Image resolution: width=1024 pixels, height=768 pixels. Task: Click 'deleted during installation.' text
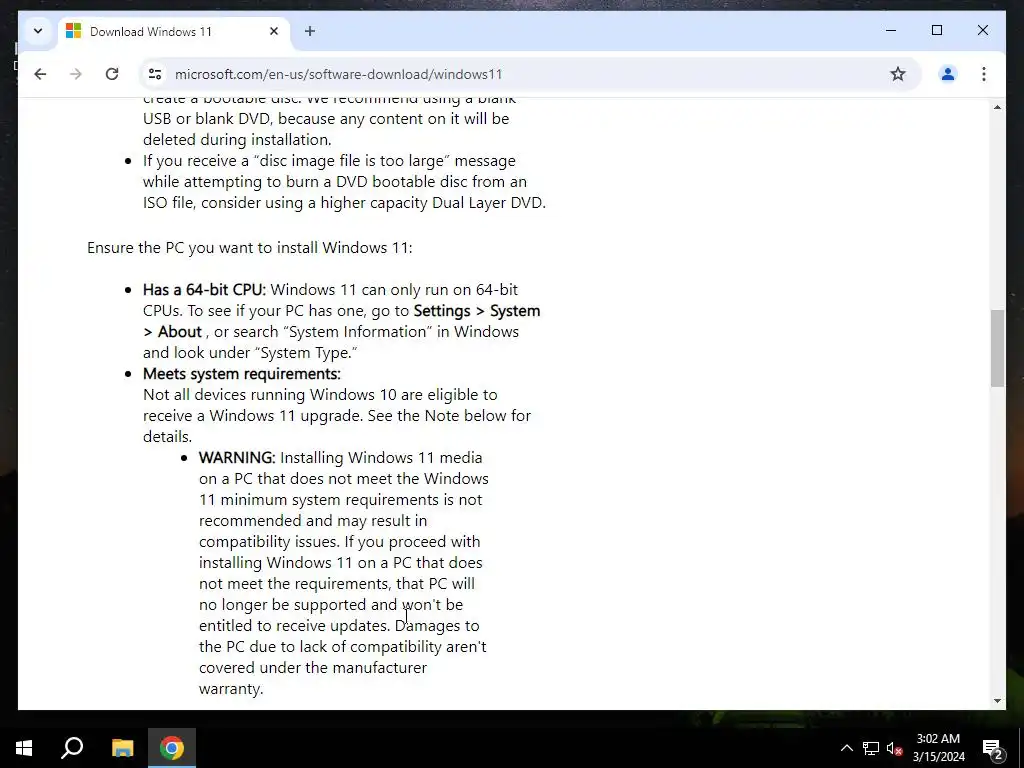[x=237, y=140]
